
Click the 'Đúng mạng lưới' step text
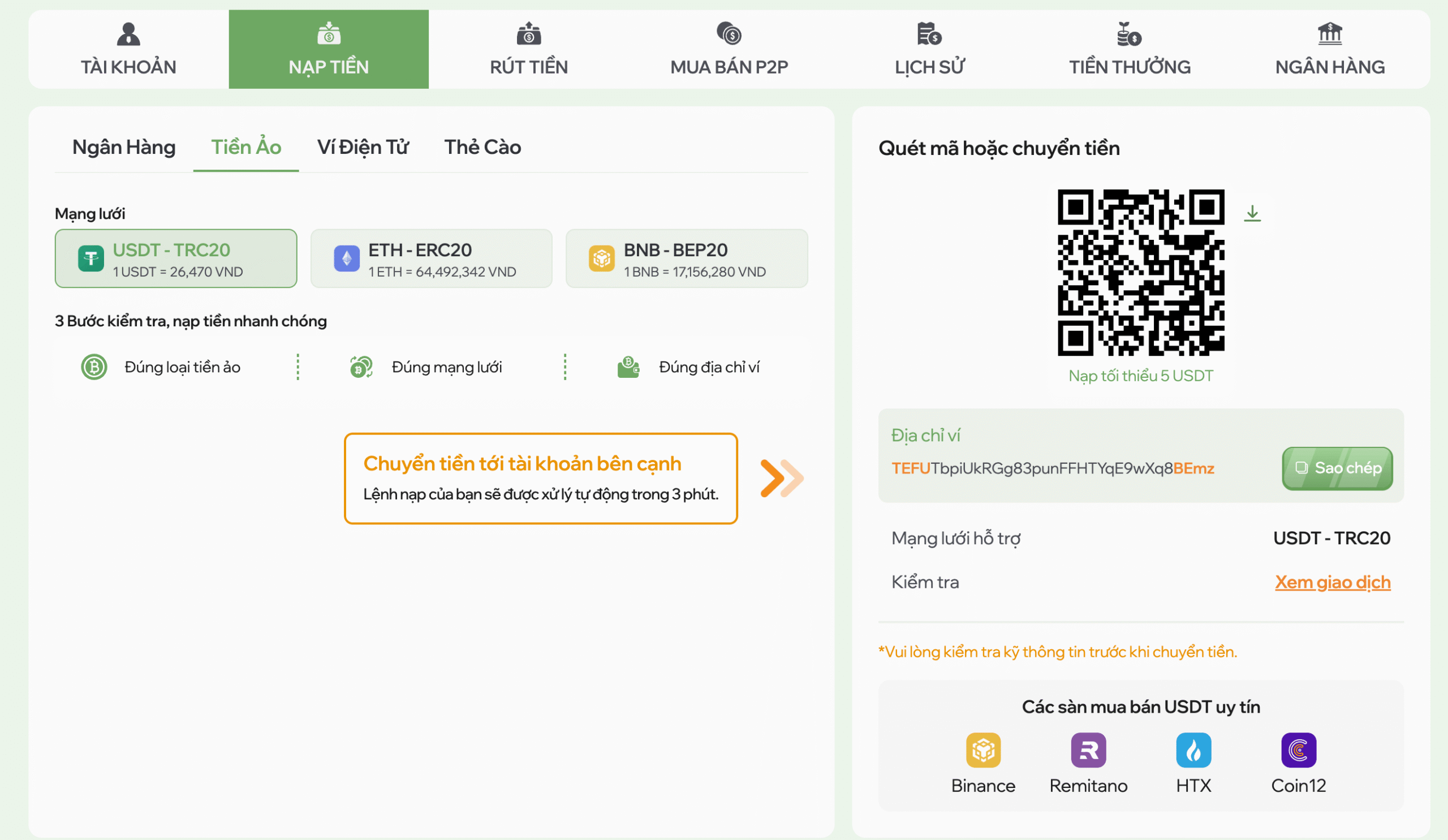click(446, 367)
